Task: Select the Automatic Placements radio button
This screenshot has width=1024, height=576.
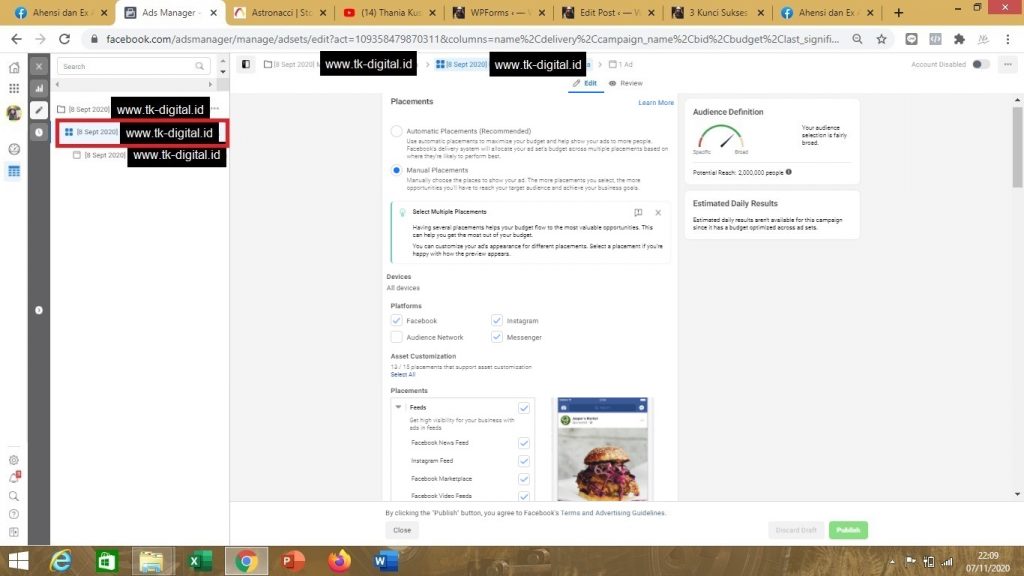Action: tap(396, 131)
